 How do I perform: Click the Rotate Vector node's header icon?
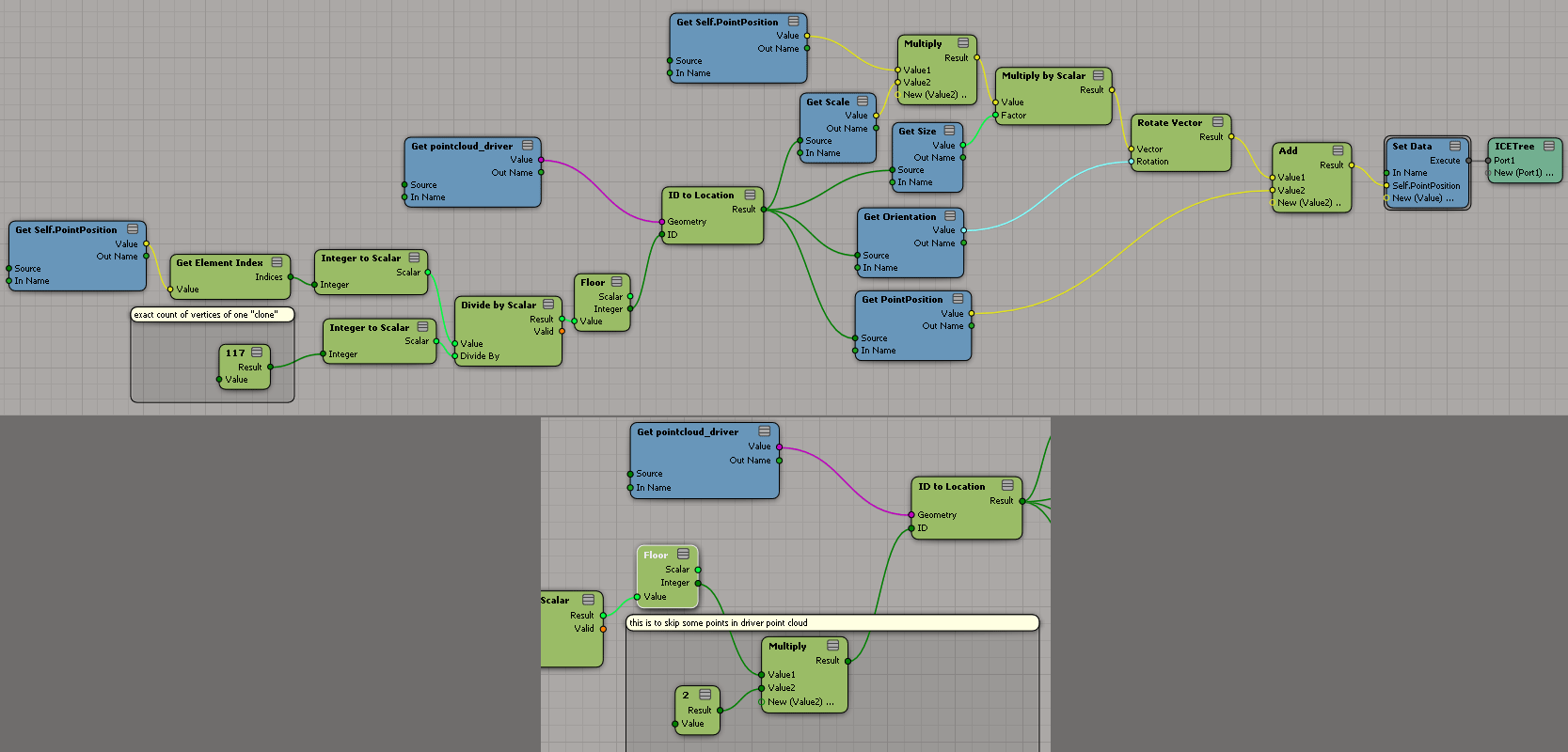point(1217,122)
